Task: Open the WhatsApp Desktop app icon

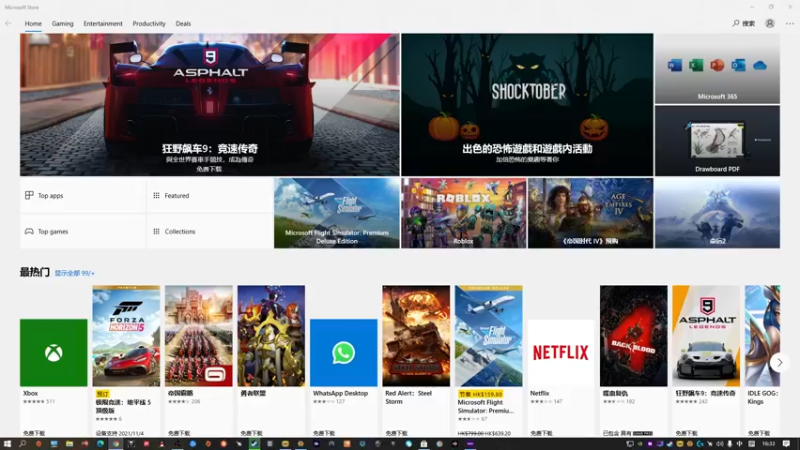Action: (x=343, y=353)
